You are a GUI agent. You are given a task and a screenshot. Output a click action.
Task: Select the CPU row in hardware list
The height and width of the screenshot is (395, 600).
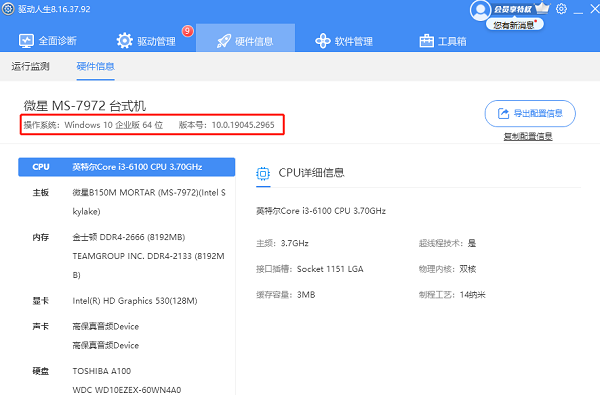[x=127, y=167]
